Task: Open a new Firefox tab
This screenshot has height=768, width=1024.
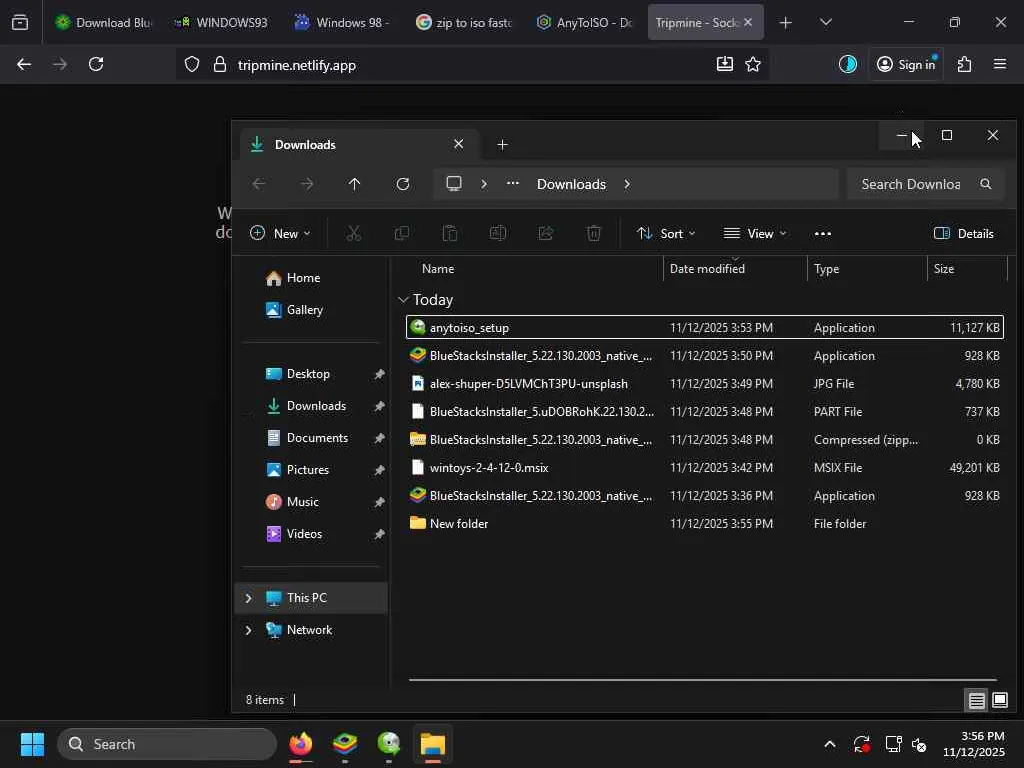Action: click(x=786, y=22)
